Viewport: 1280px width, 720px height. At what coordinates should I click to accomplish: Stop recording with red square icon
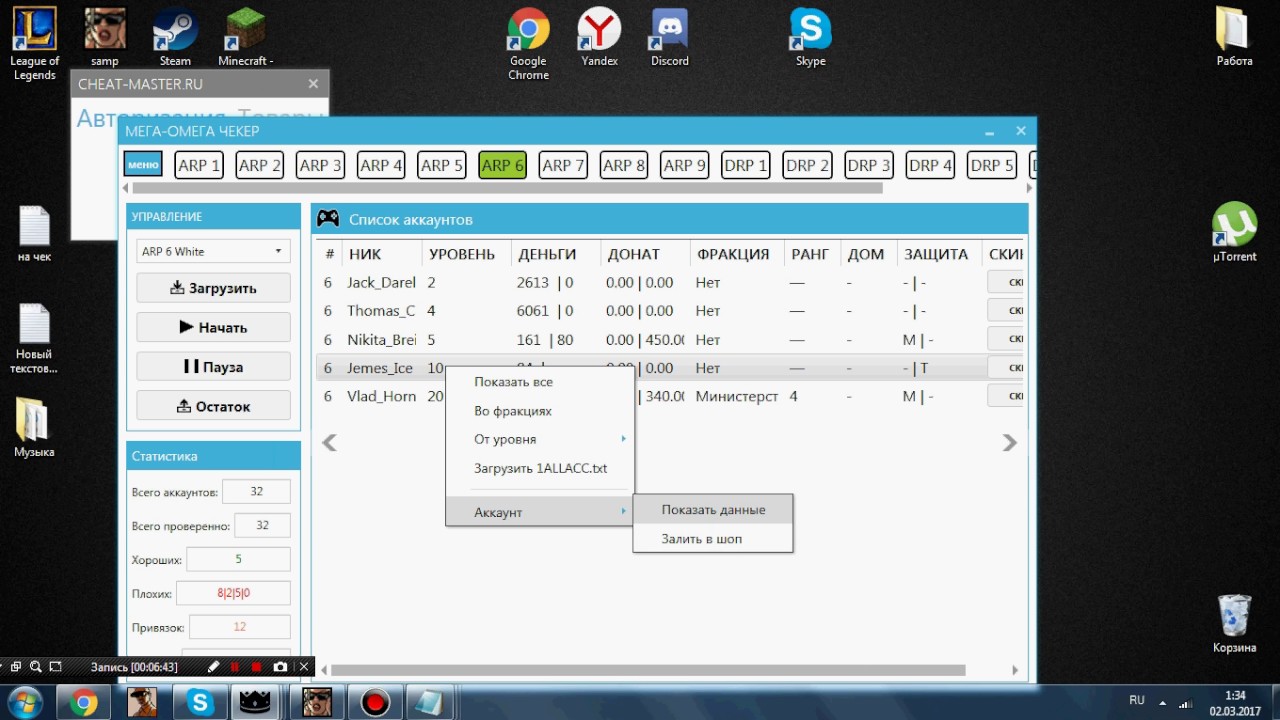click(257, 667)
